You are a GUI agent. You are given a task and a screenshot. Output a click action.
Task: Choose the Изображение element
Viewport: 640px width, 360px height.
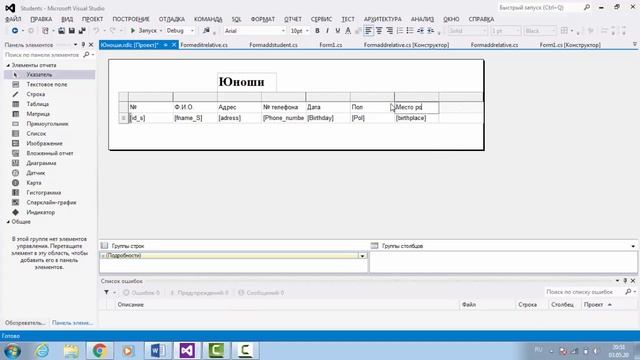coord(49,143)
